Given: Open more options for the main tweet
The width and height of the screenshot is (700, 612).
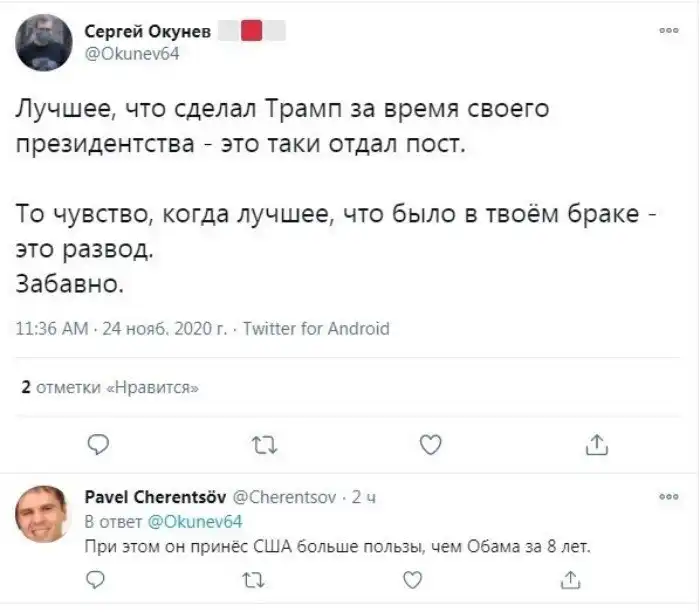Looking at the screenshot, I should pos(669,31).
